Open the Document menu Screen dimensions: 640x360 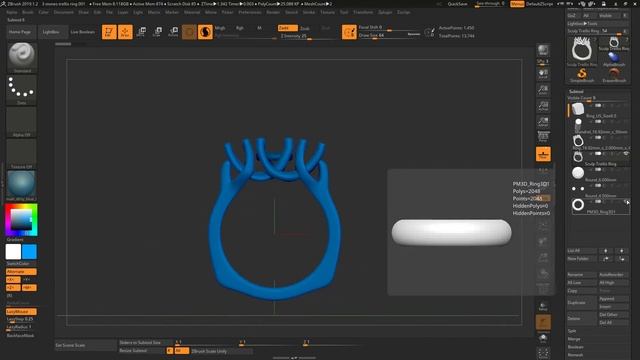click(63, 12)
